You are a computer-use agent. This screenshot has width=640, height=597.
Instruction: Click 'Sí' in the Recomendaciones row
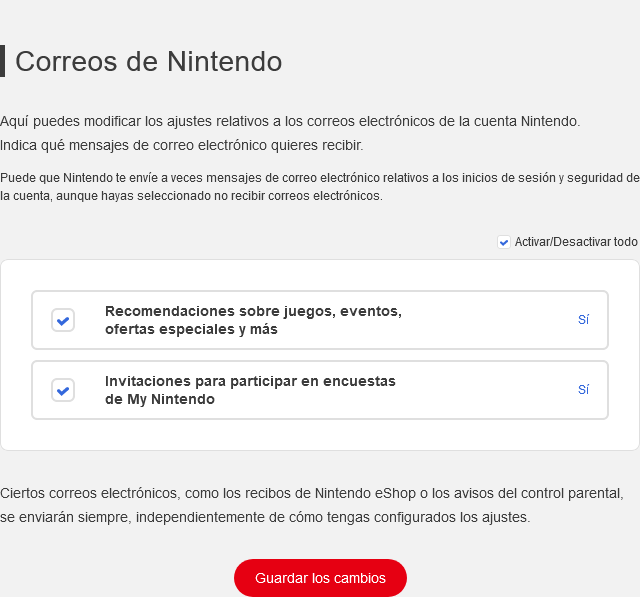(583, 320)
